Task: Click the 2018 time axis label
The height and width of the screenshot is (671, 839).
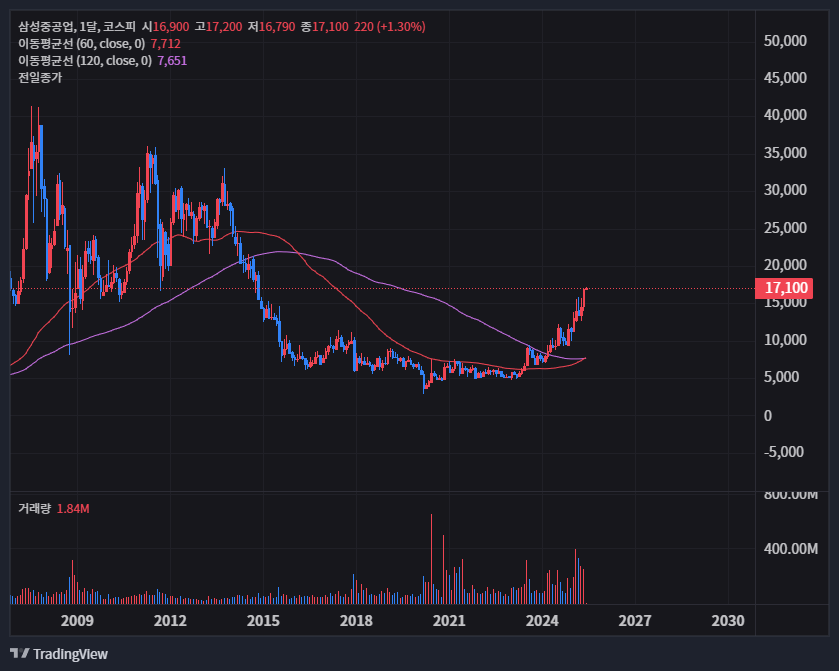Action: click(x=356, y=621)
